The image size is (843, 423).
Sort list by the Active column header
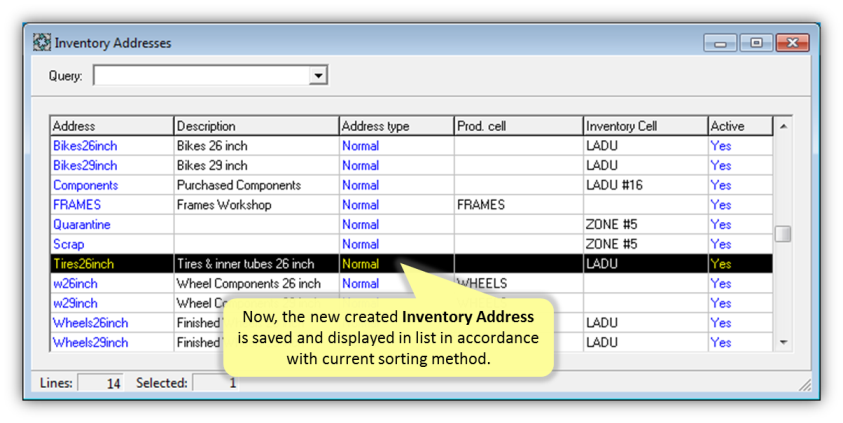(x=739, y=126)
